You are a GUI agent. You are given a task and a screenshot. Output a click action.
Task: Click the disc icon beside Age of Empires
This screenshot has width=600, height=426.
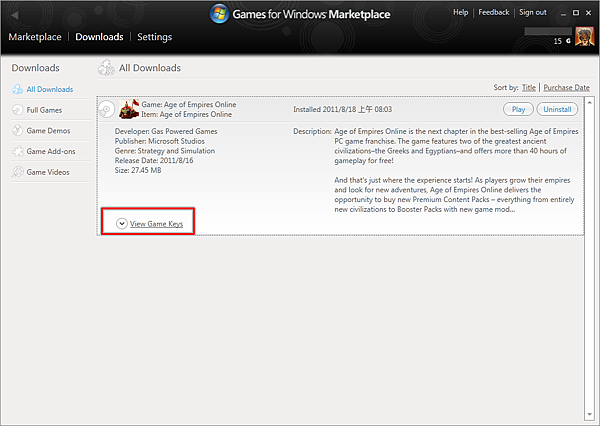click(107, 109)
